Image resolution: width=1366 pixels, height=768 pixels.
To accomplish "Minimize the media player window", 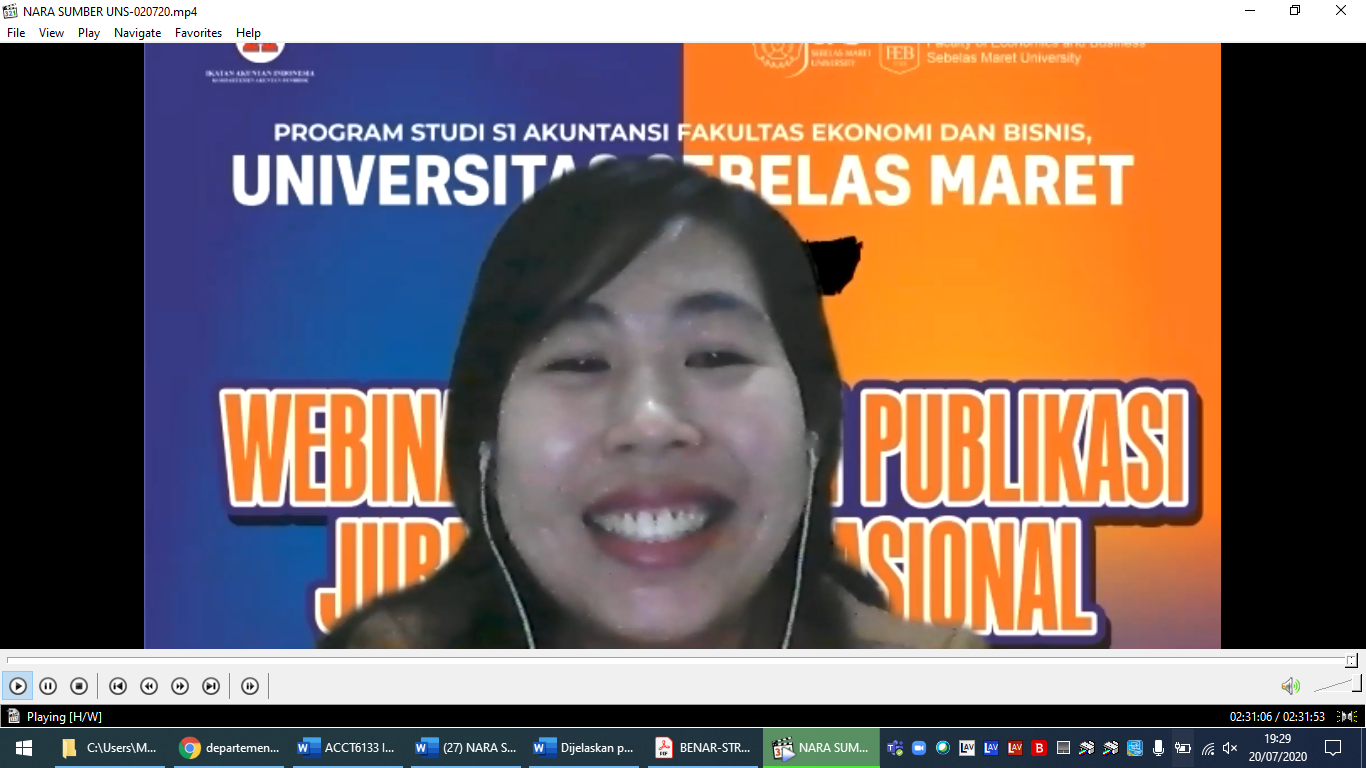I will click(x=1250, y=11).
